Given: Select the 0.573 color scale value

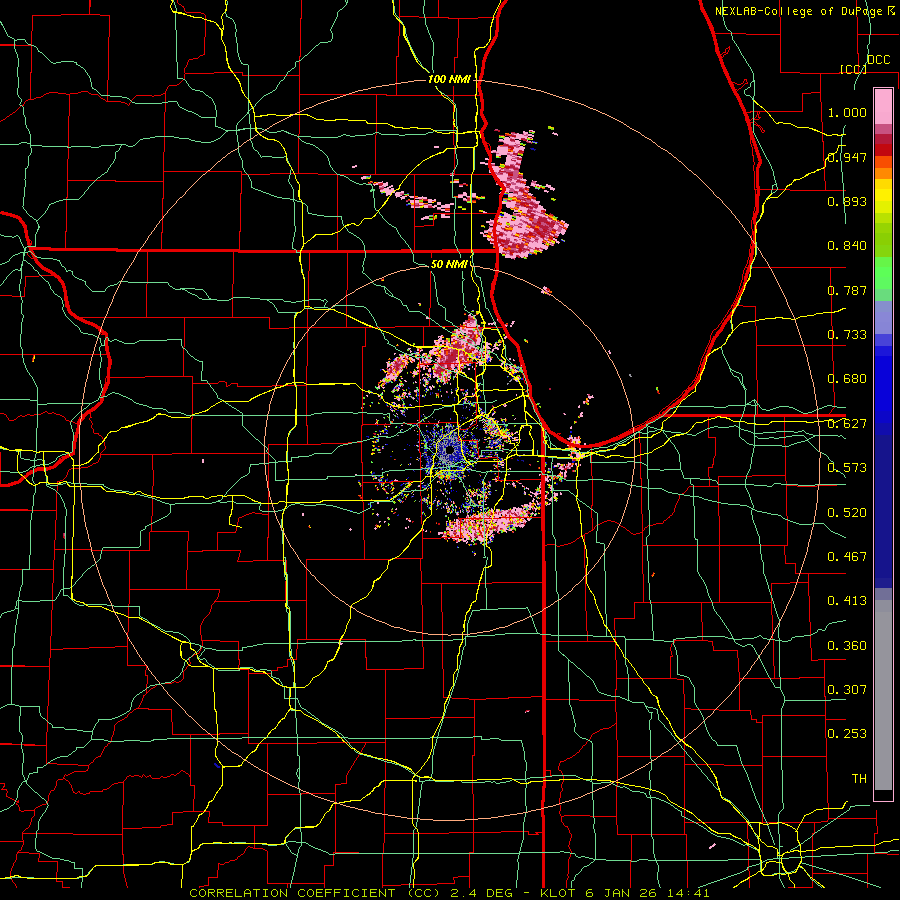Looking at the screenshot, I should click(x=847, y=468).
